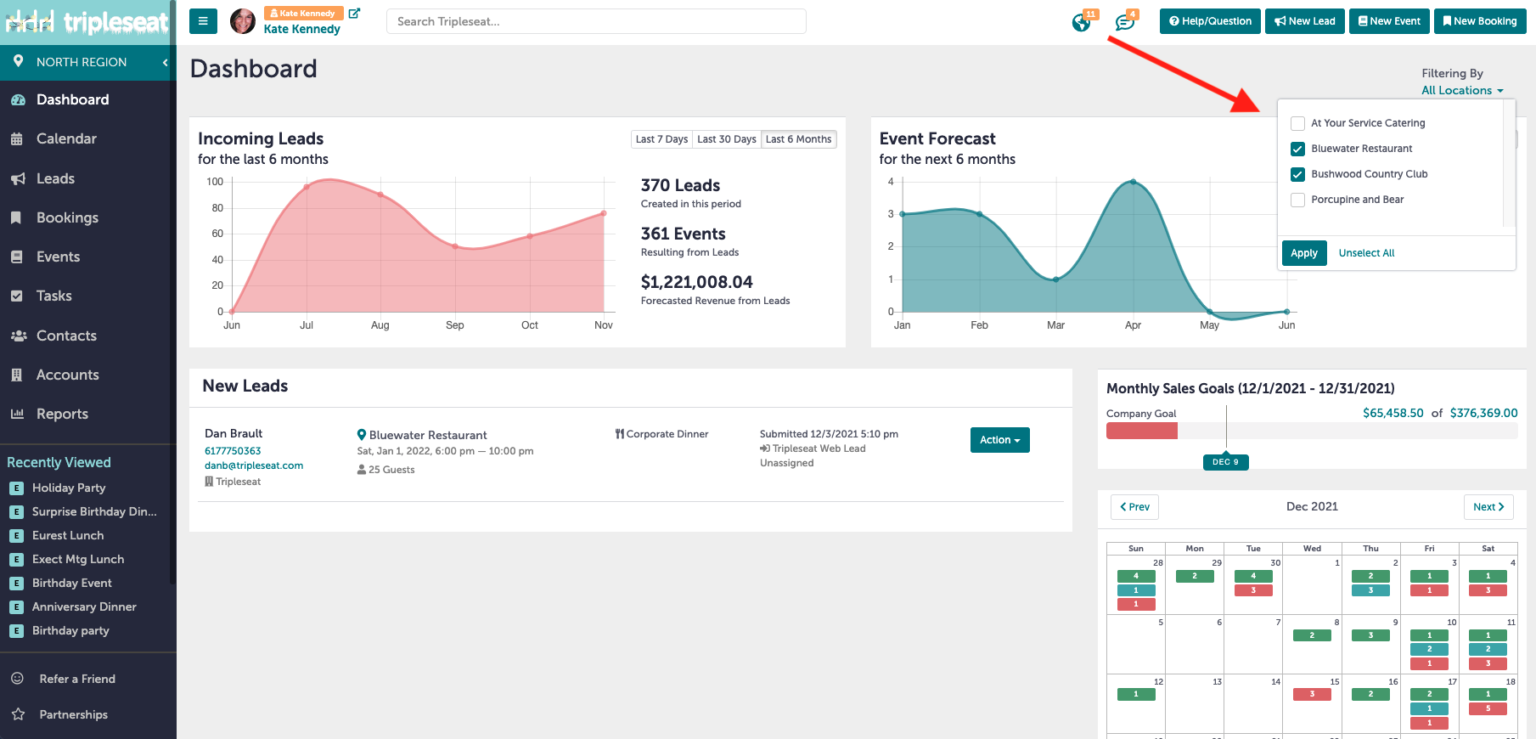Enable the Porcupine and Bear checkbox
The width and height of the screenshot is (1536, 739).
1298,200
